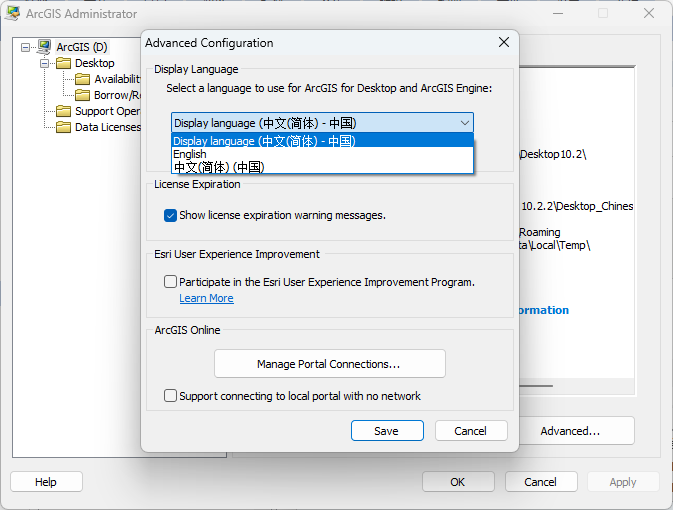Click the Desktop10.2\ path text
The image size is (673, 510).
(553, 154)
